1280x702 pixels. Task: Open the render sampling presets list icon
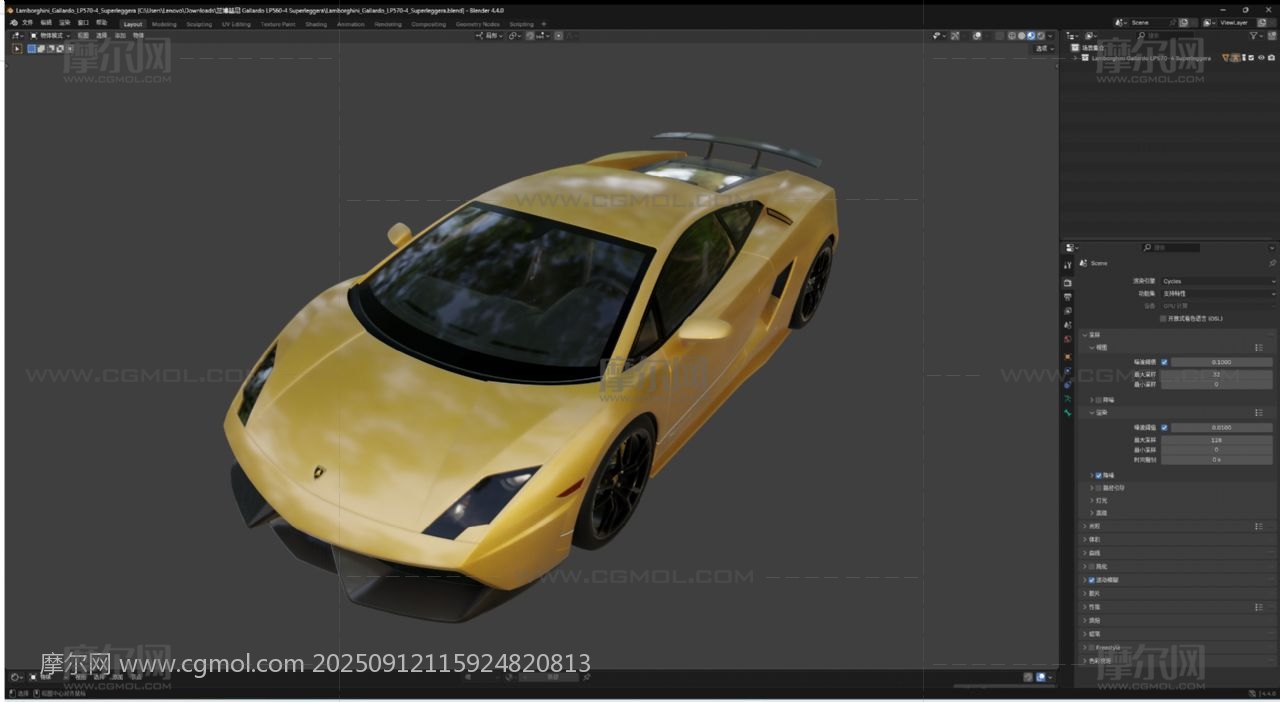(x=1259, y=412)
